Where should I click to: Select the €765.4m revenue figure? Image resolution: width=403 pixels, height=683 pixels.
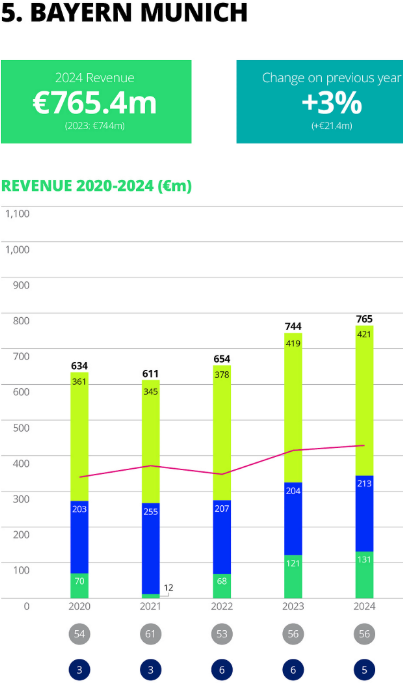pos(95,103)
